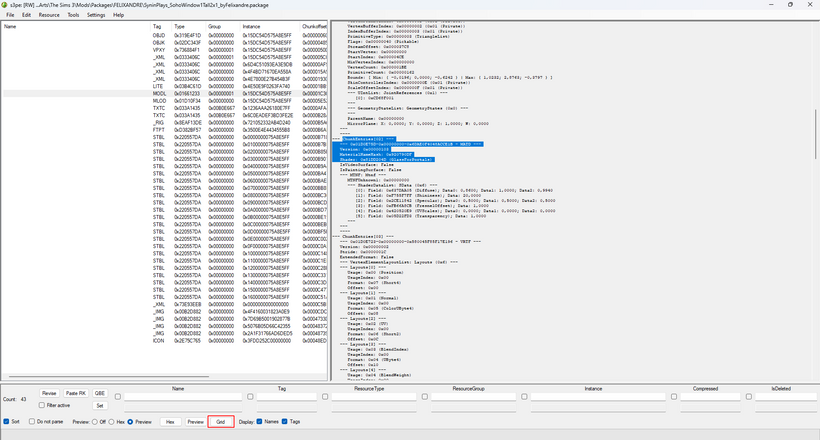Select the Hex preview radio button
Image resolution: width=820 pixels, height=440 pixels.
[111, 422]
